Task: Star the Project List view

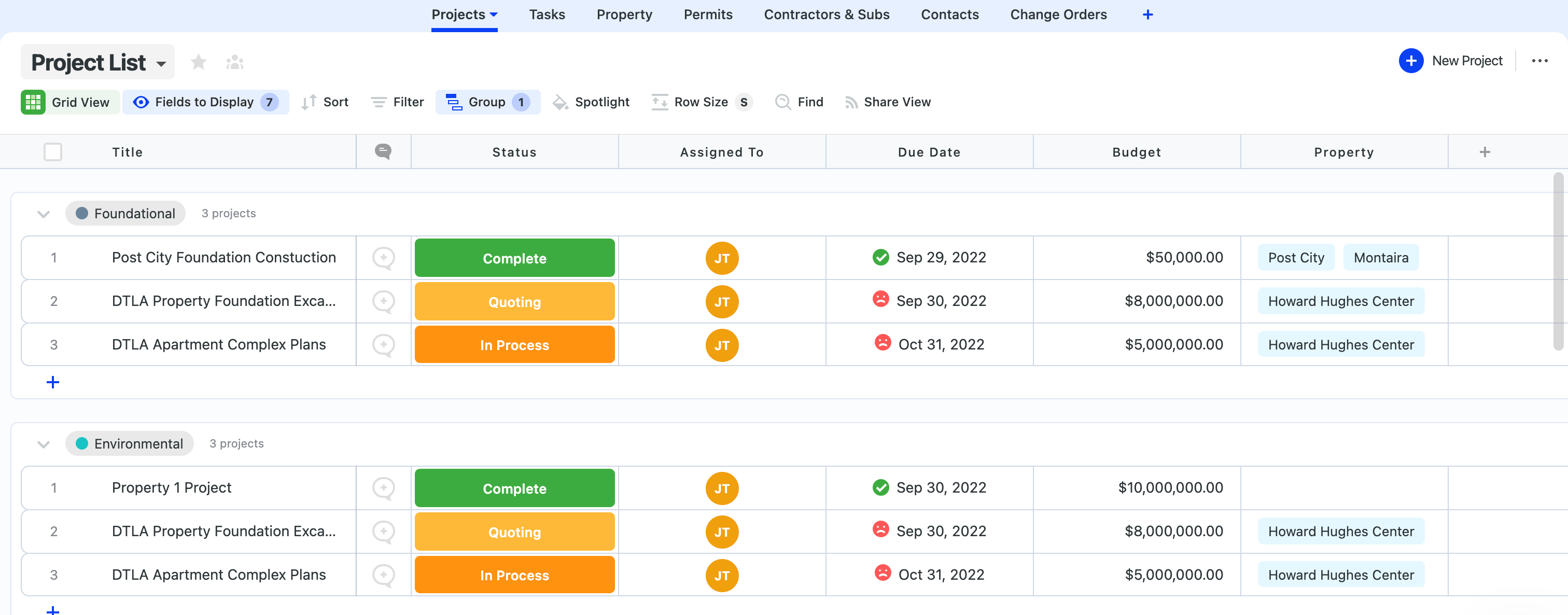Action: [x=199, y=62]
